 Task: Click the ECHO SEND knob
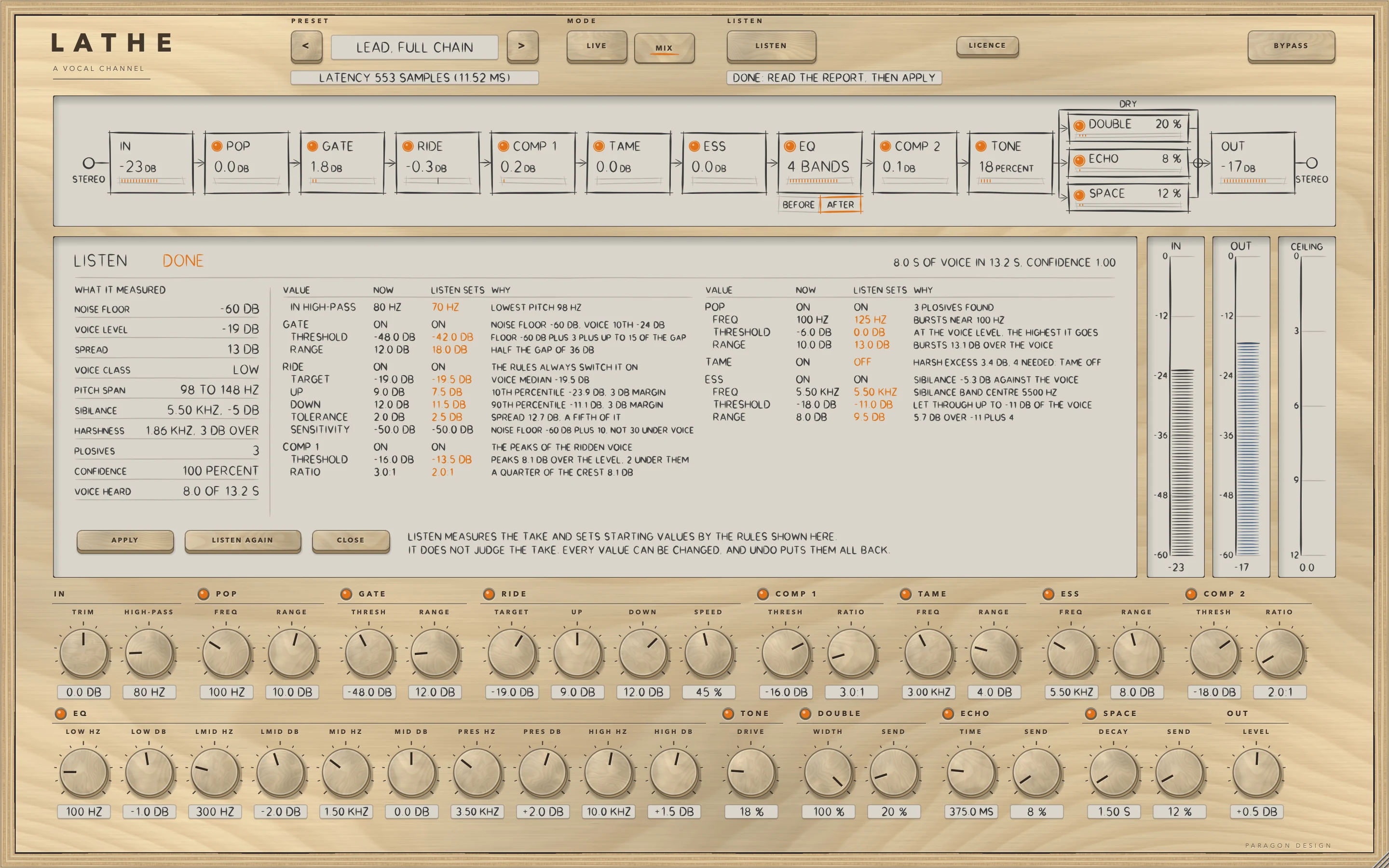pos(1036,772)
